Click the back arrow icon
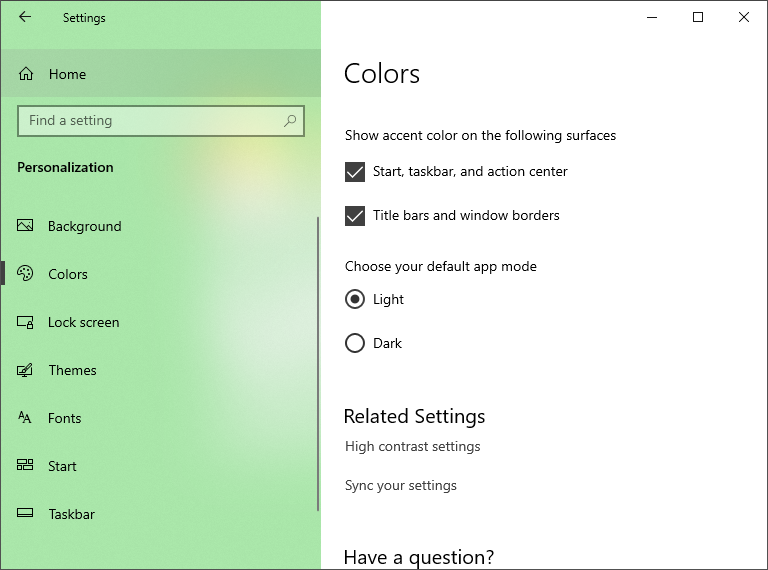768x570 pixels. 25,17
